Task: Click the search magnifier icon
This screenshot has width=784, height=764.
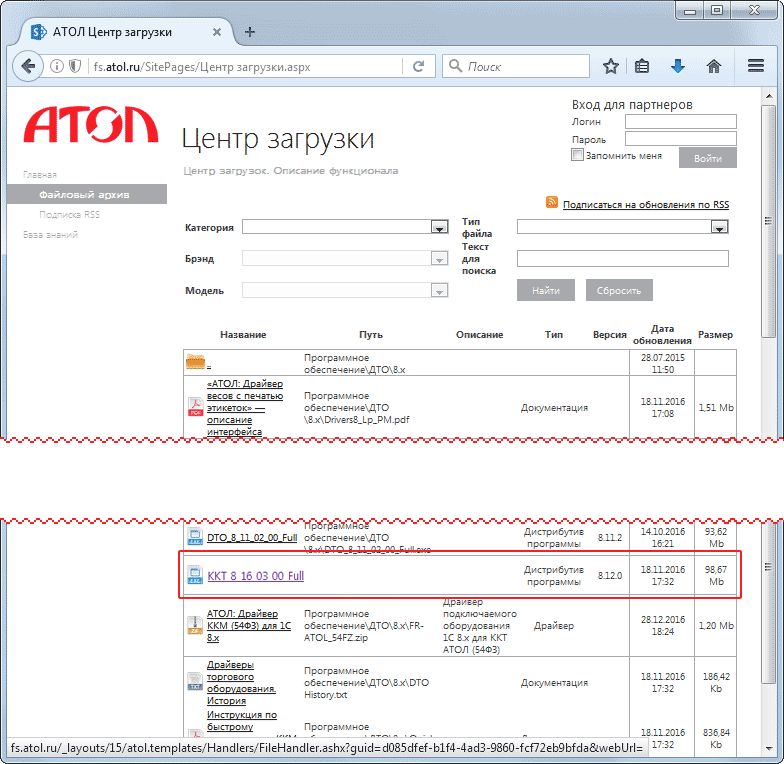Action: [x=455, y=66]
